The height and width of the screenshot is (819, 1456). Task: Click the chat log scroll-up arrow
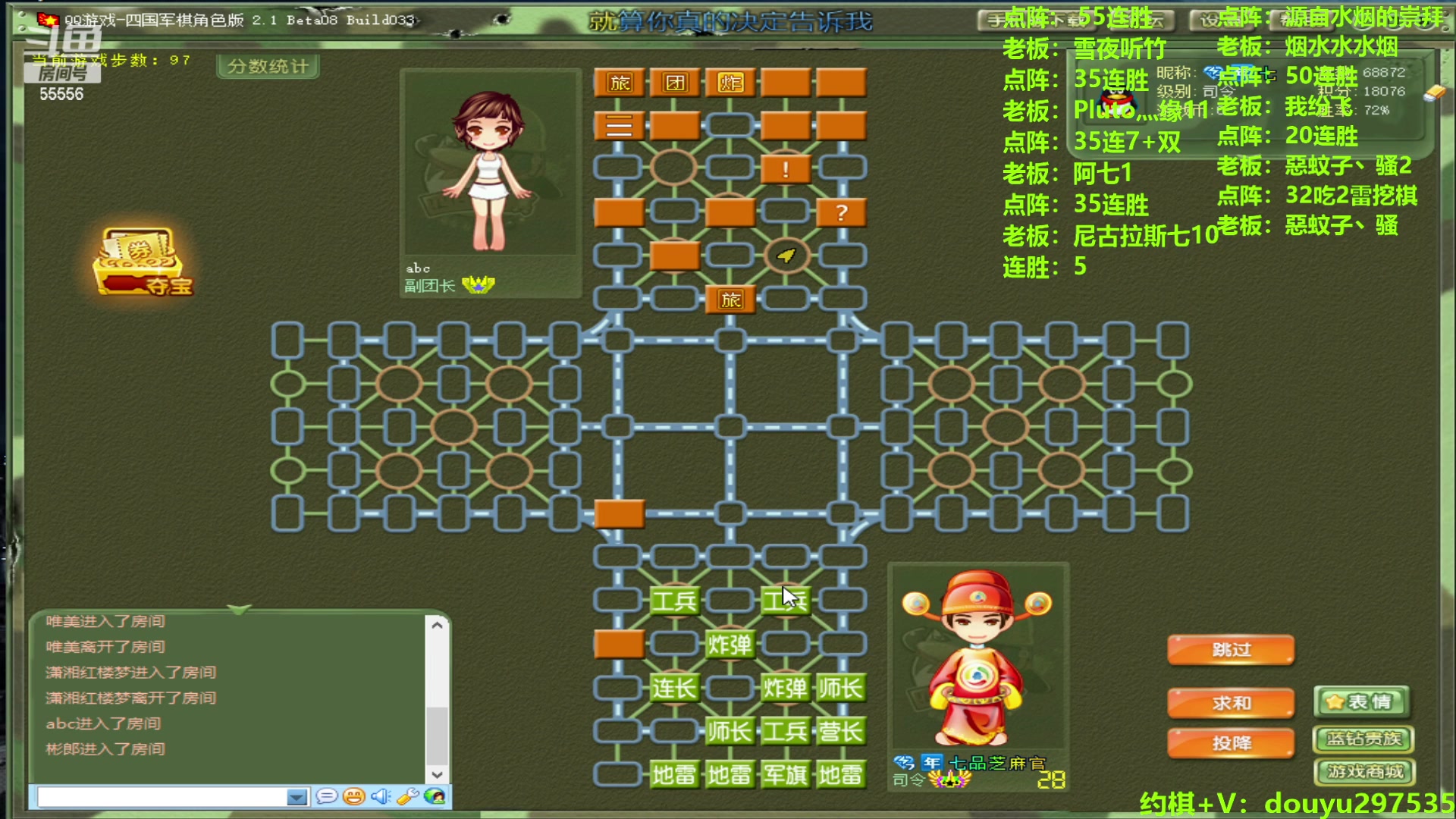click(x=437, y=625)
